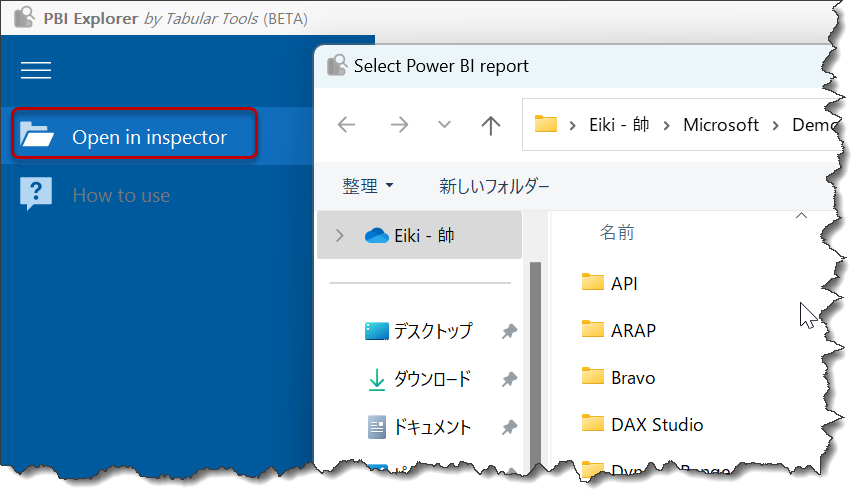867x503 pixels.
Task: Select the Microsoft breadcrumb in address bar
Action: [x=721, y=125]
